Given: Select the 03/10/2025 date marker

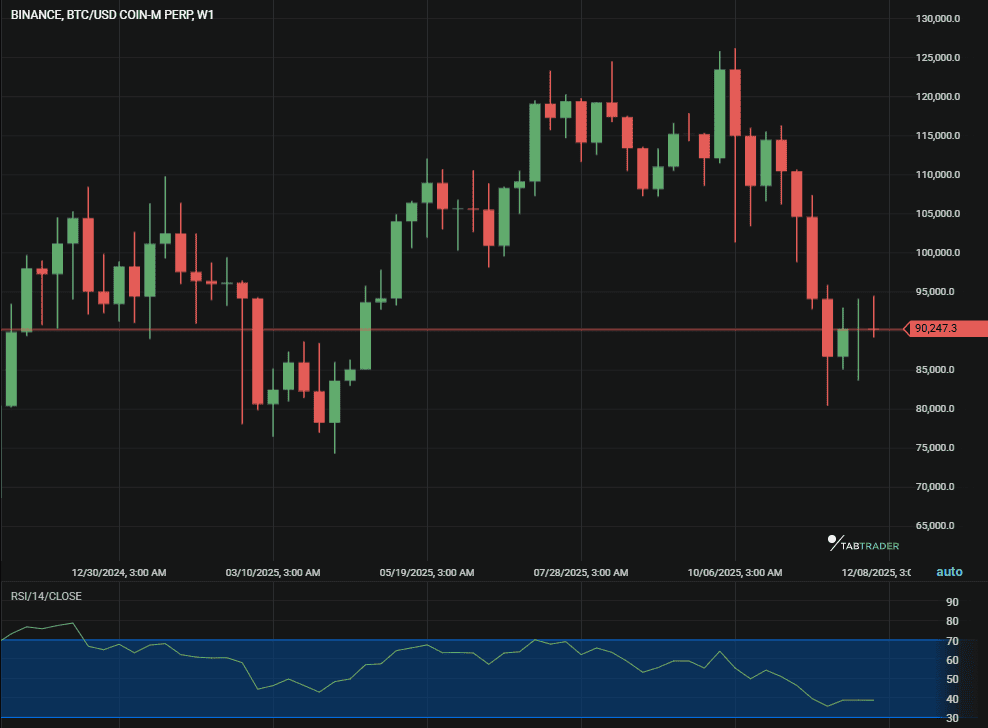Looking at the screenshot, I should (x=273, y=573).
